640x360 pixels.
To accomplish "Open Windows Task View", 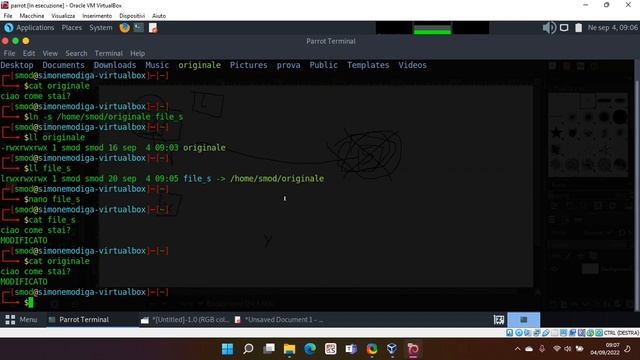I will coord(269,349).
